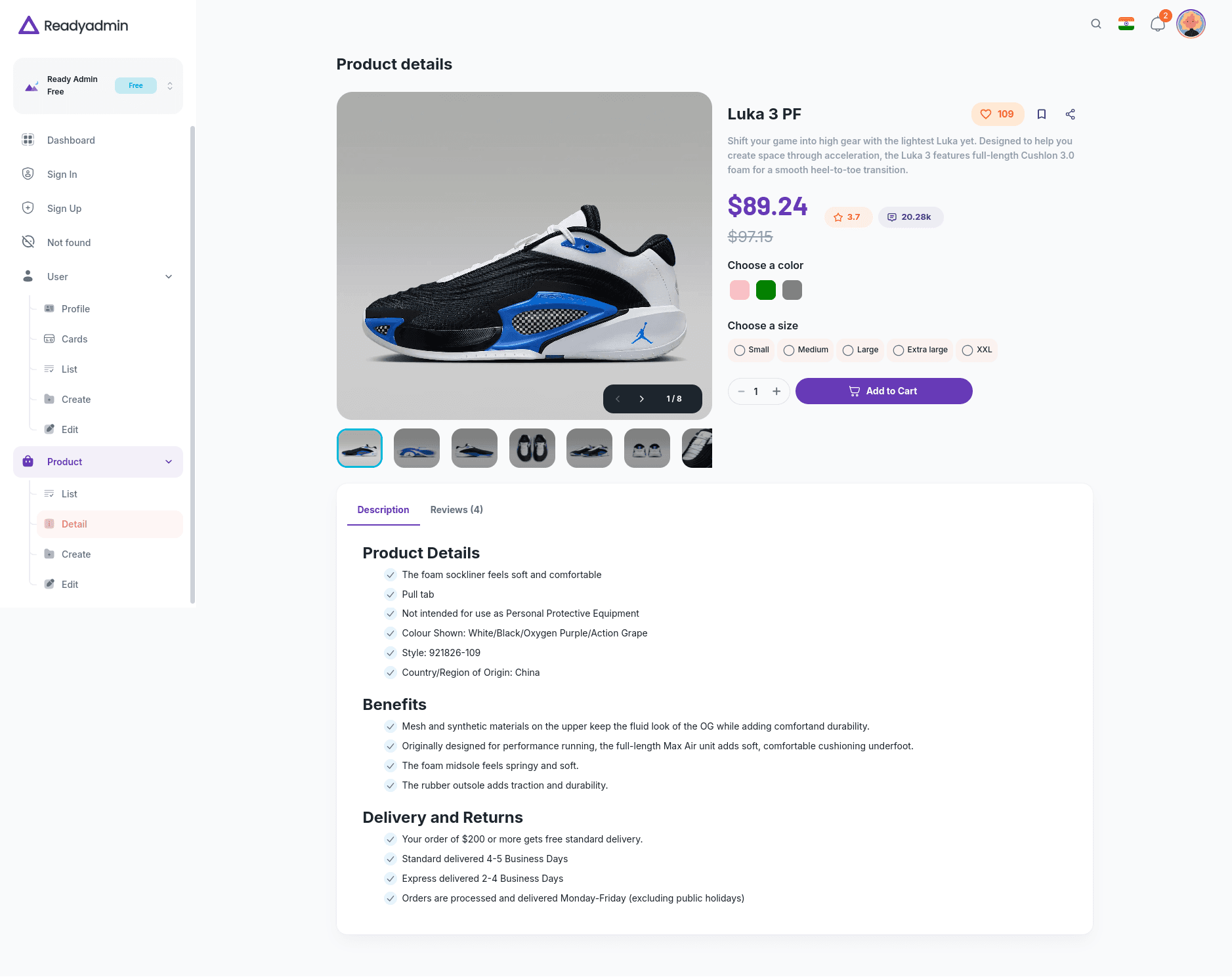The height and width of the screenshot is (977, 1232).
Task: Switch to the Reviews (4) tab
Action: click(456, 510)
